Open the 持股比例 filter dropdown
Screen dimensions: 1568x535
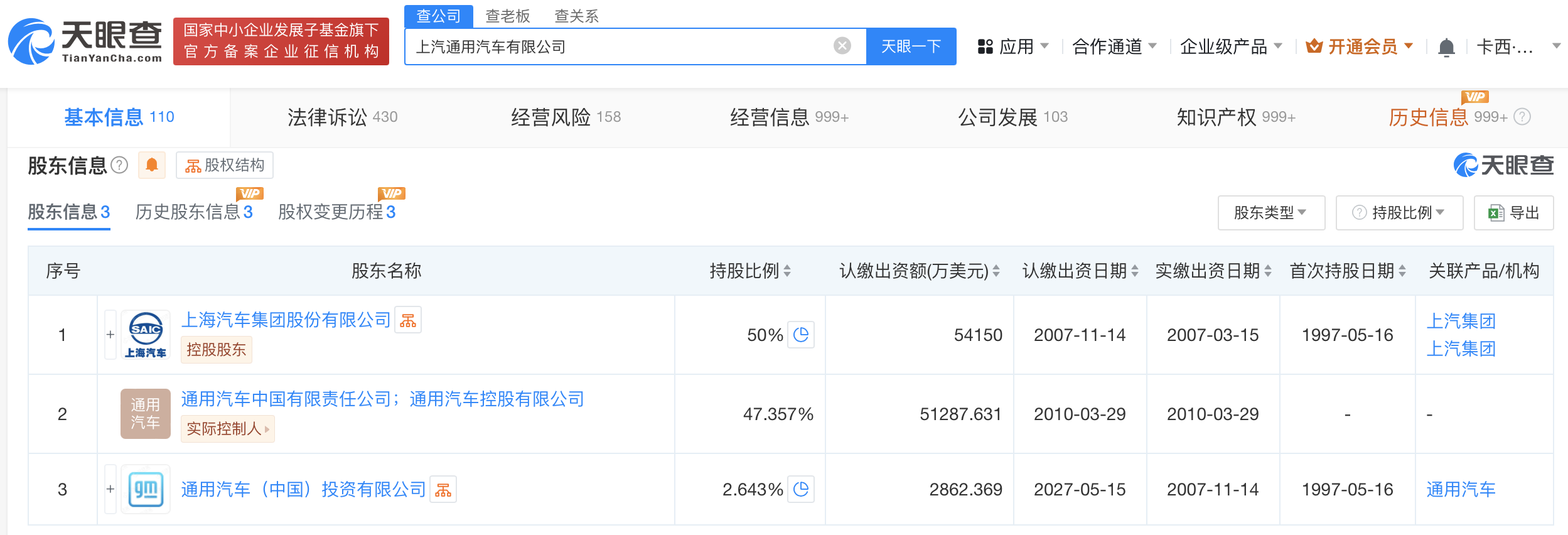1399,213
